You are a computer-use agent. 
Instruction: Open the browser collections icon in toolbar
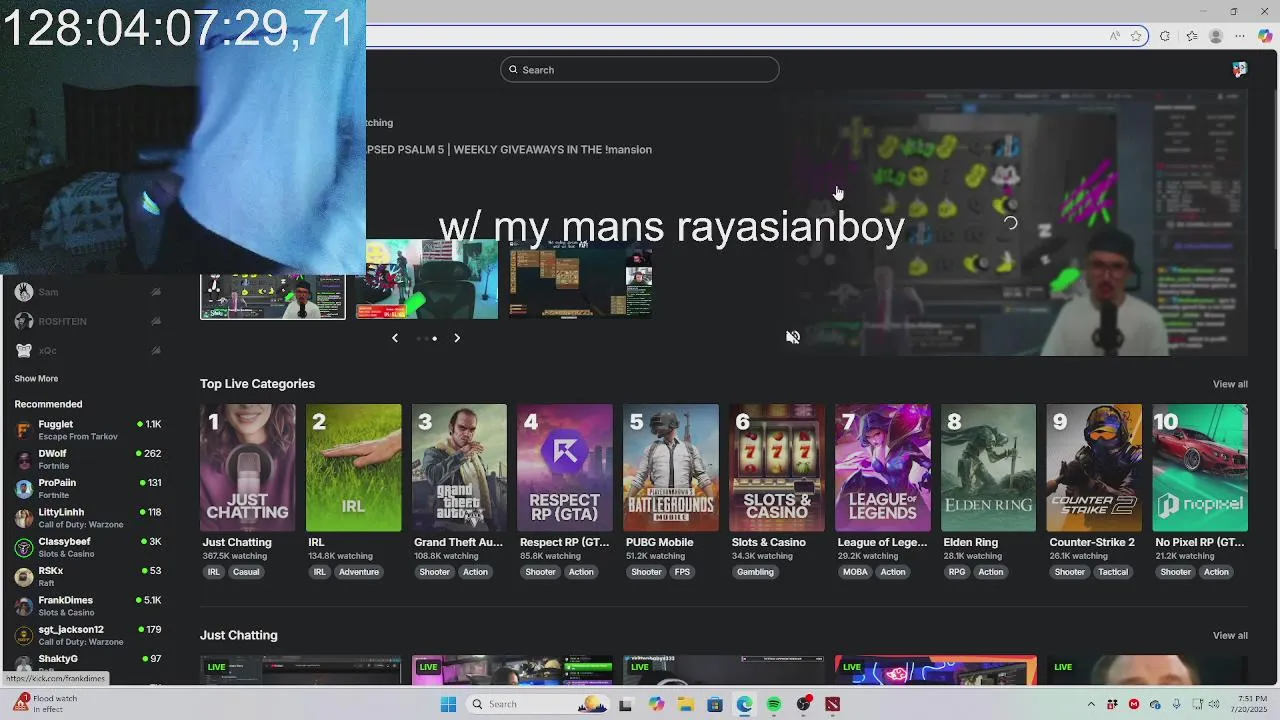(x=1191, y=36)
